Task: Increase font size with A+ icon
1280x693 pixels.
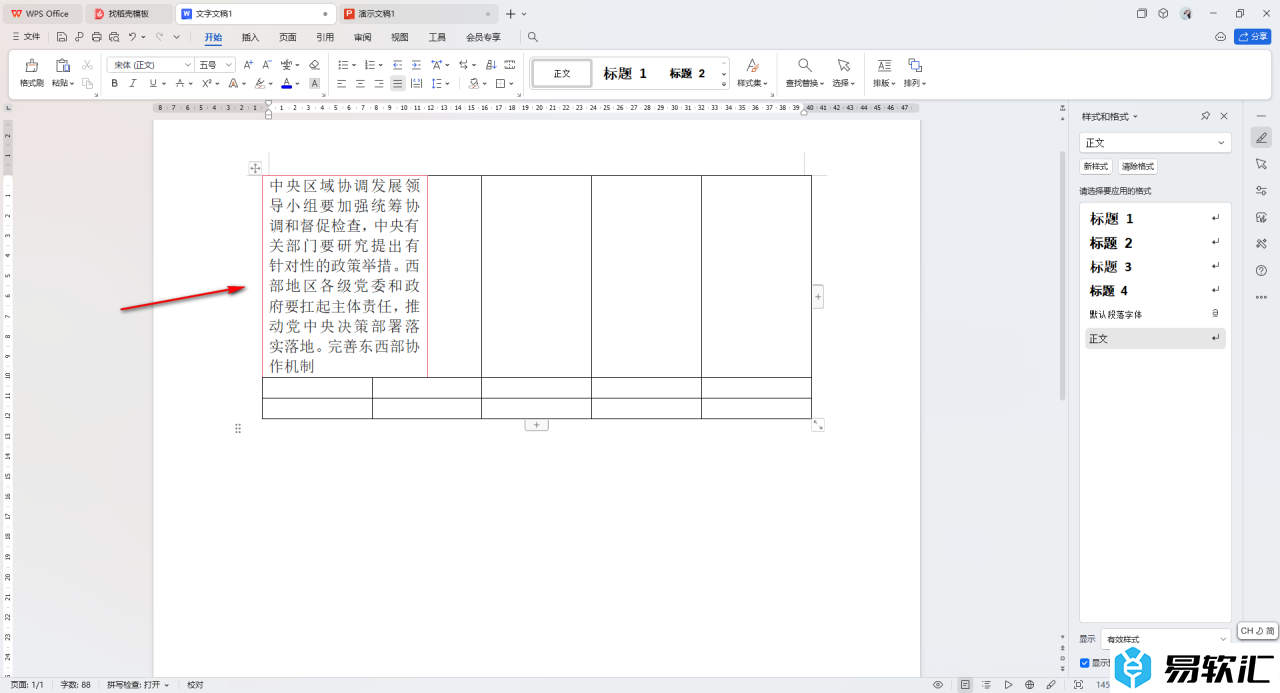Action: (x=248, y=65)
